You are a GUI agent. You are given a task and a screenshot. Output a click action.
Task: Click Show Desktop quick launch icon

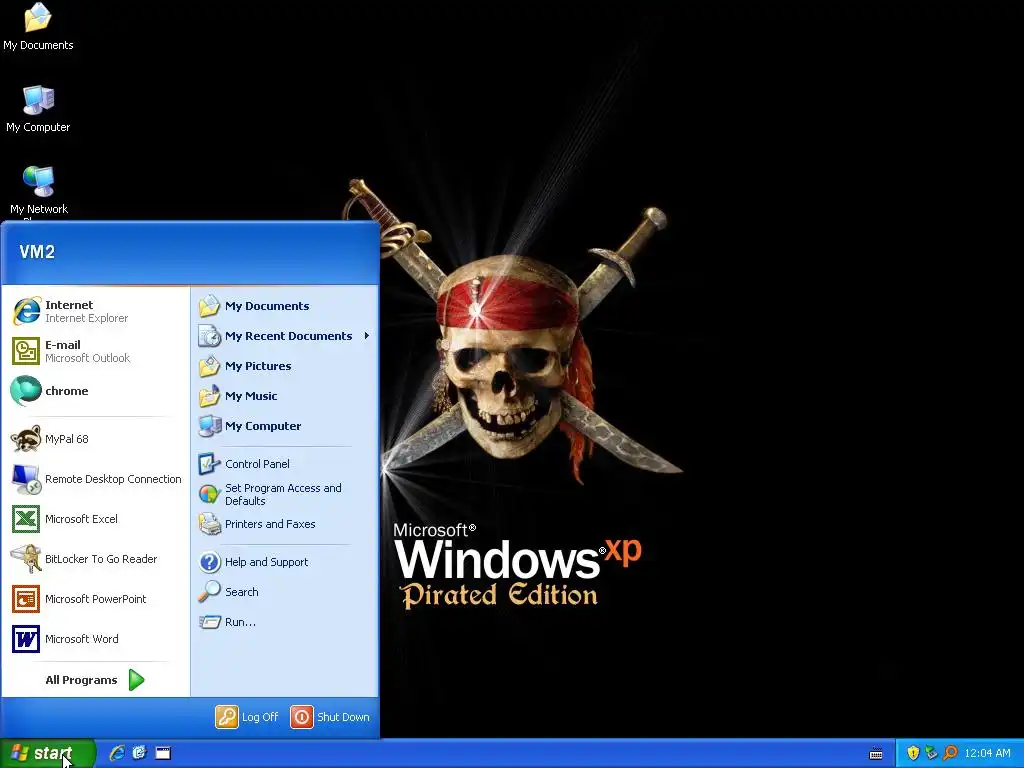click(163, 753)
